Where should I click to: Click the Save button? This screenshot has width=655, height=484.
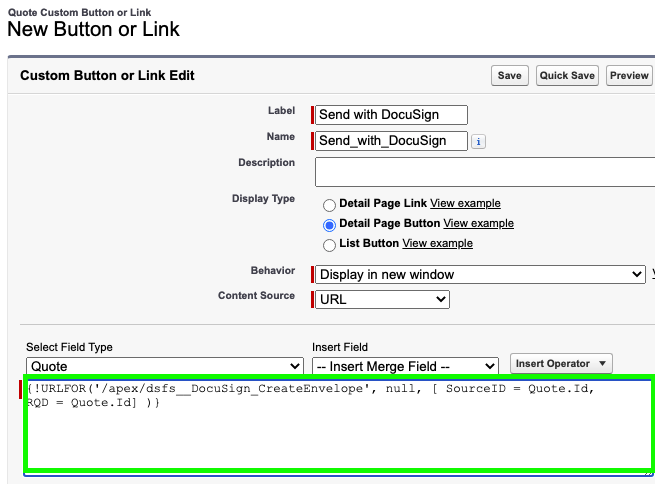(510, 76)
